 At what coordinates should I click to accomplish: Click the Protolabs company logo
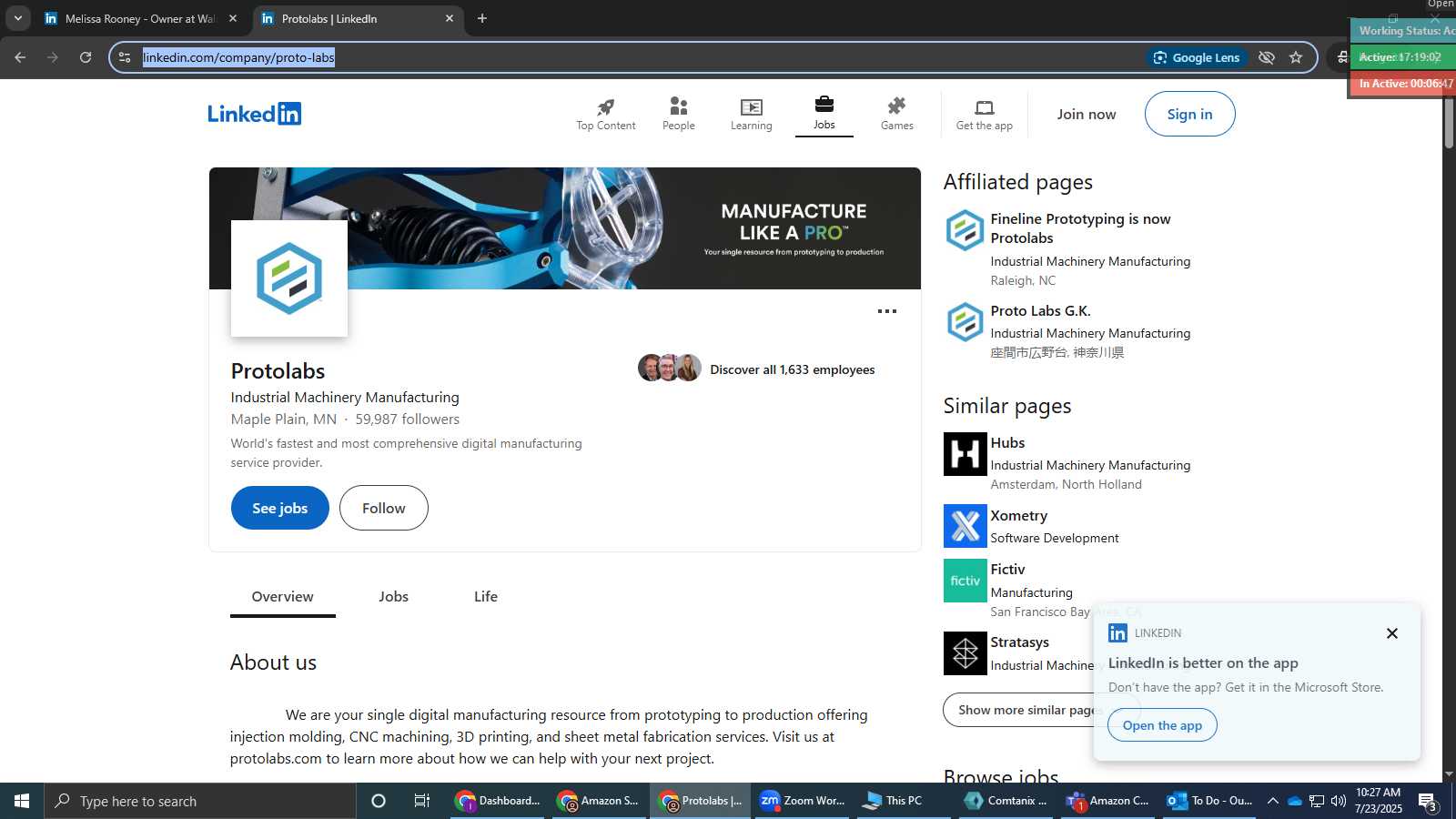point(289,278)
